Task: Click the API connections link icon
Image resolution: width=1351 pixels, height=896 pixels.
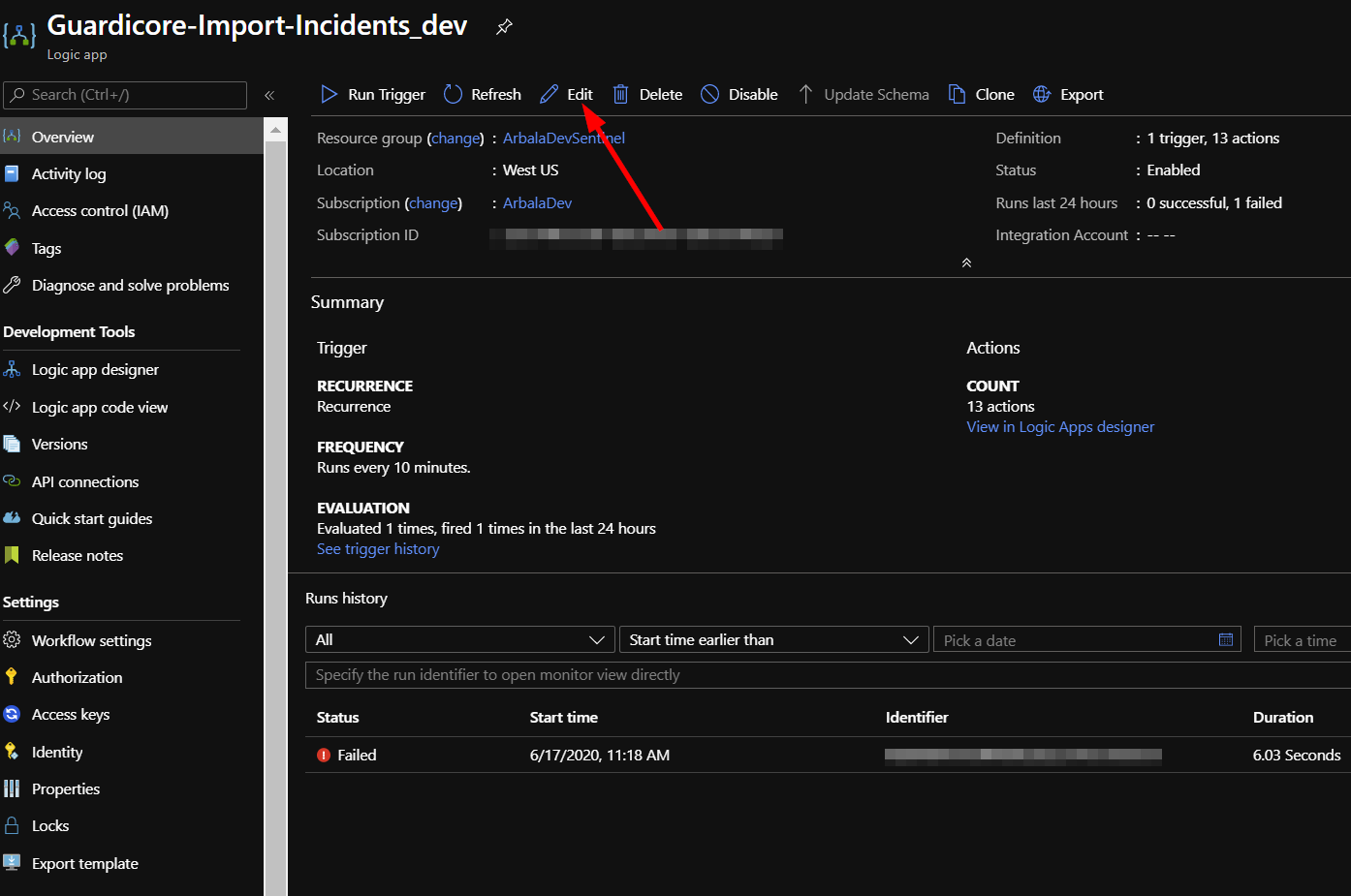Action: pos(12,481)
